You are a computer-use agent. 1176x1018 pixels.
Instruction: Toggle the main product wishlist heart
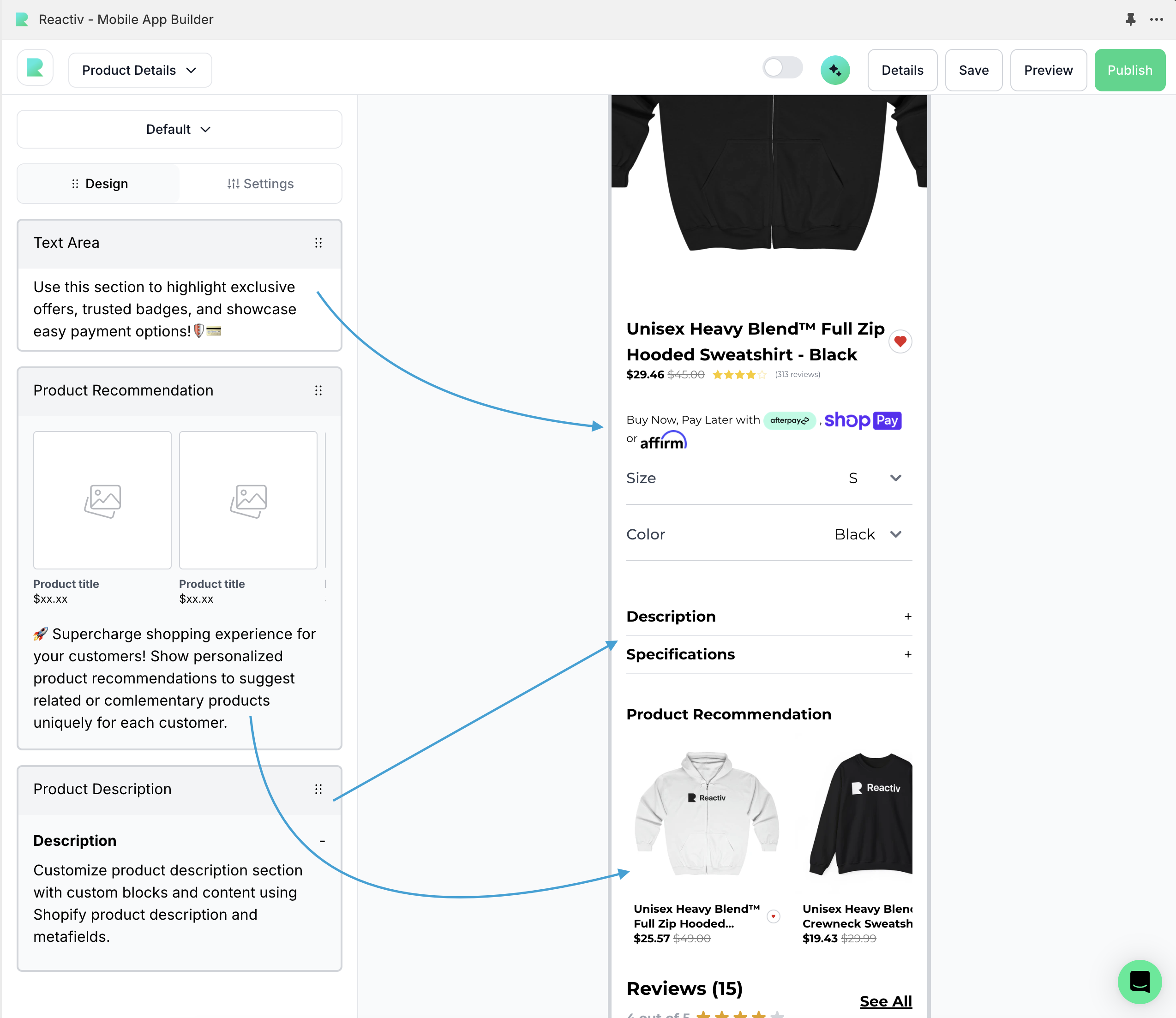[x=900, y=341]
